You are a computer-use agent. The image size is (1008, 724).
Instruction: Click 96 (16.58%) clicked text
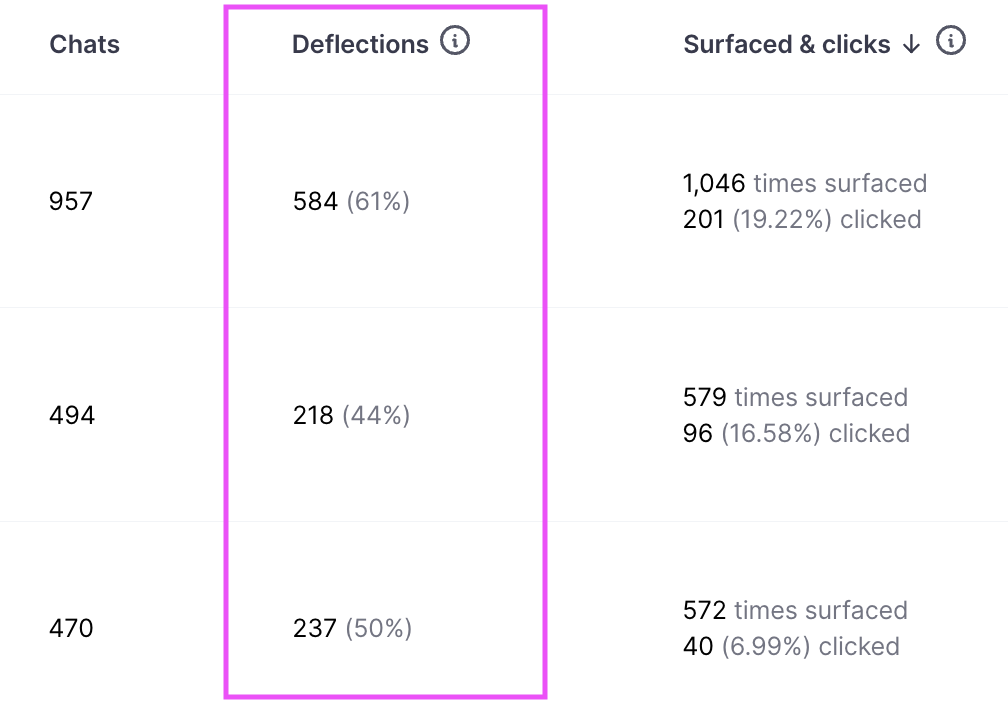click(x=796, y=433)
